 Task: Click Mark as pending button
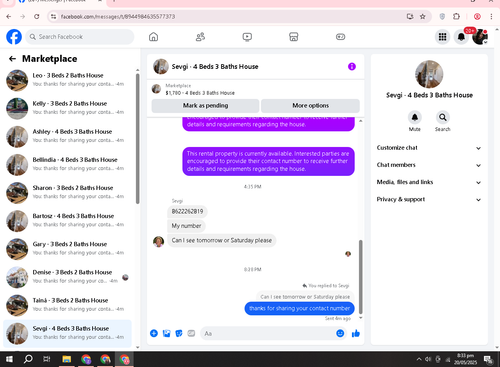pyautogui.click(x=205, y=106)
